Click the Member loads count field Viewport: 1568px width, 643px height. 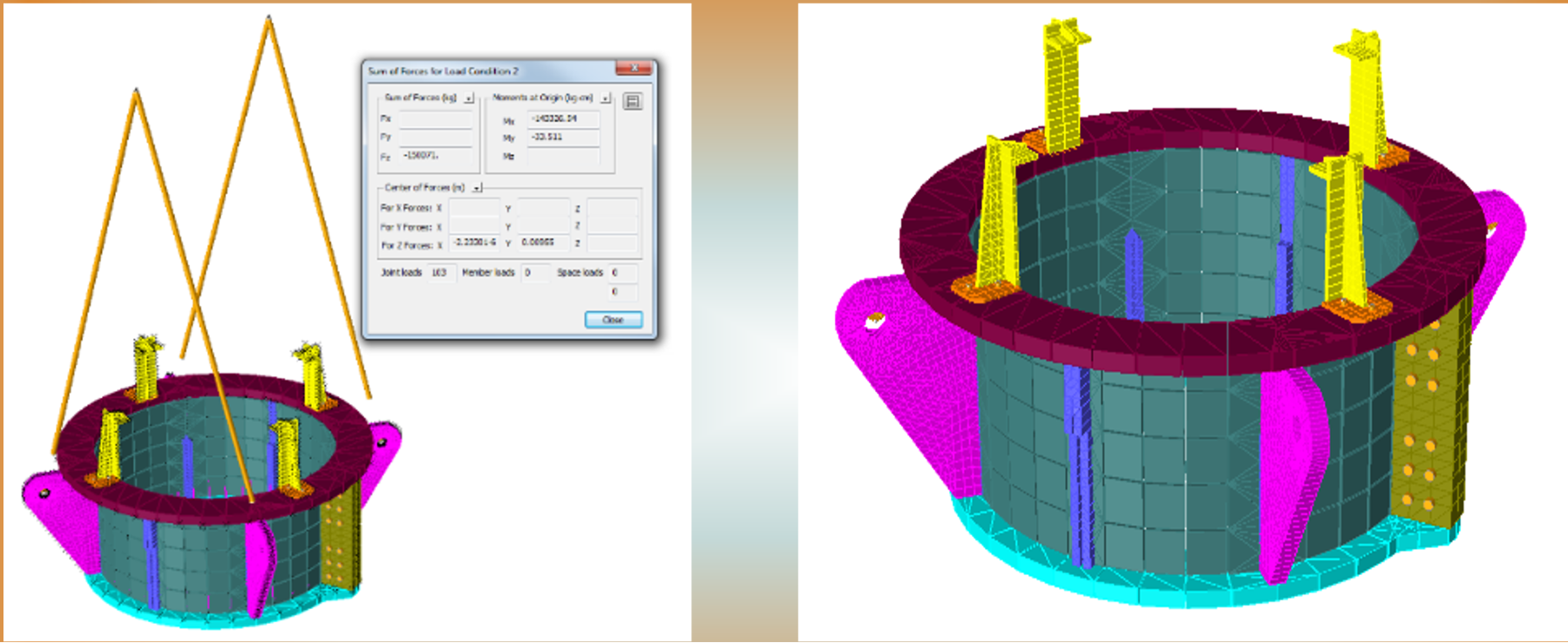coord(535,273)
